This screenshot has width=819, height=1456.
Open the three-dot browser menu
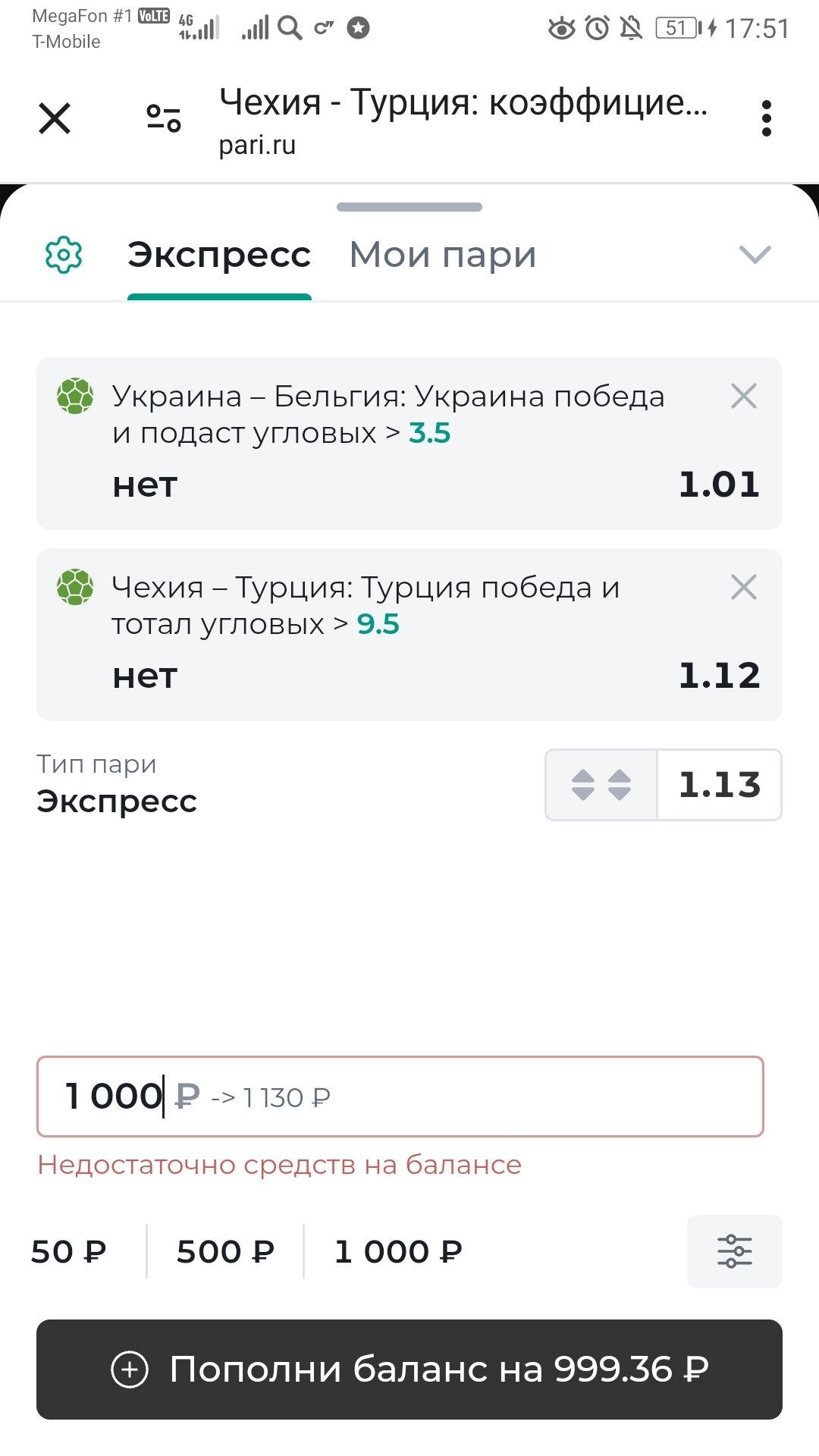[x=767, y=118]
